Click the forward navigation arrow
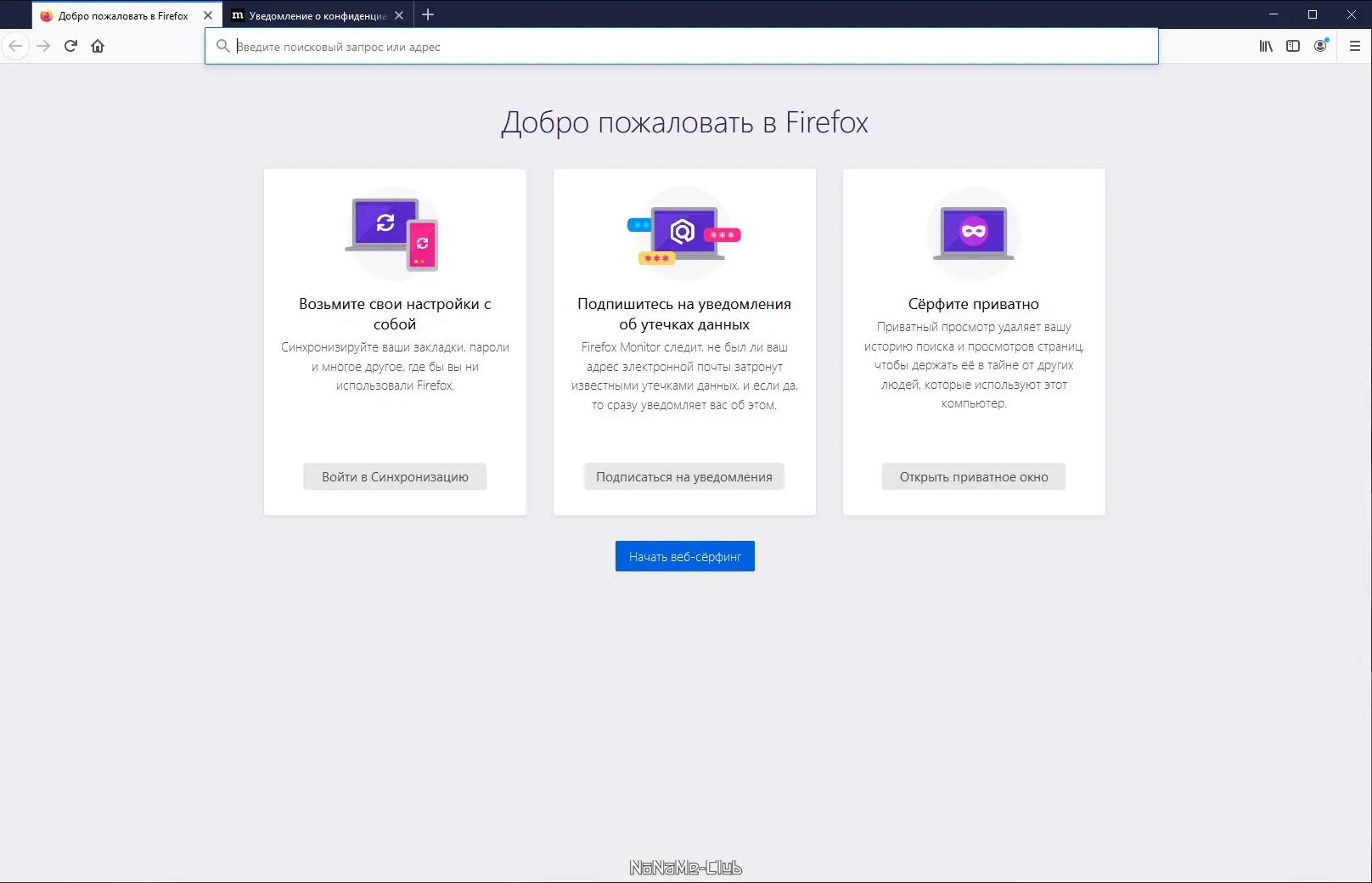Viewport: 1372px width, 883px height. [43, 46]
